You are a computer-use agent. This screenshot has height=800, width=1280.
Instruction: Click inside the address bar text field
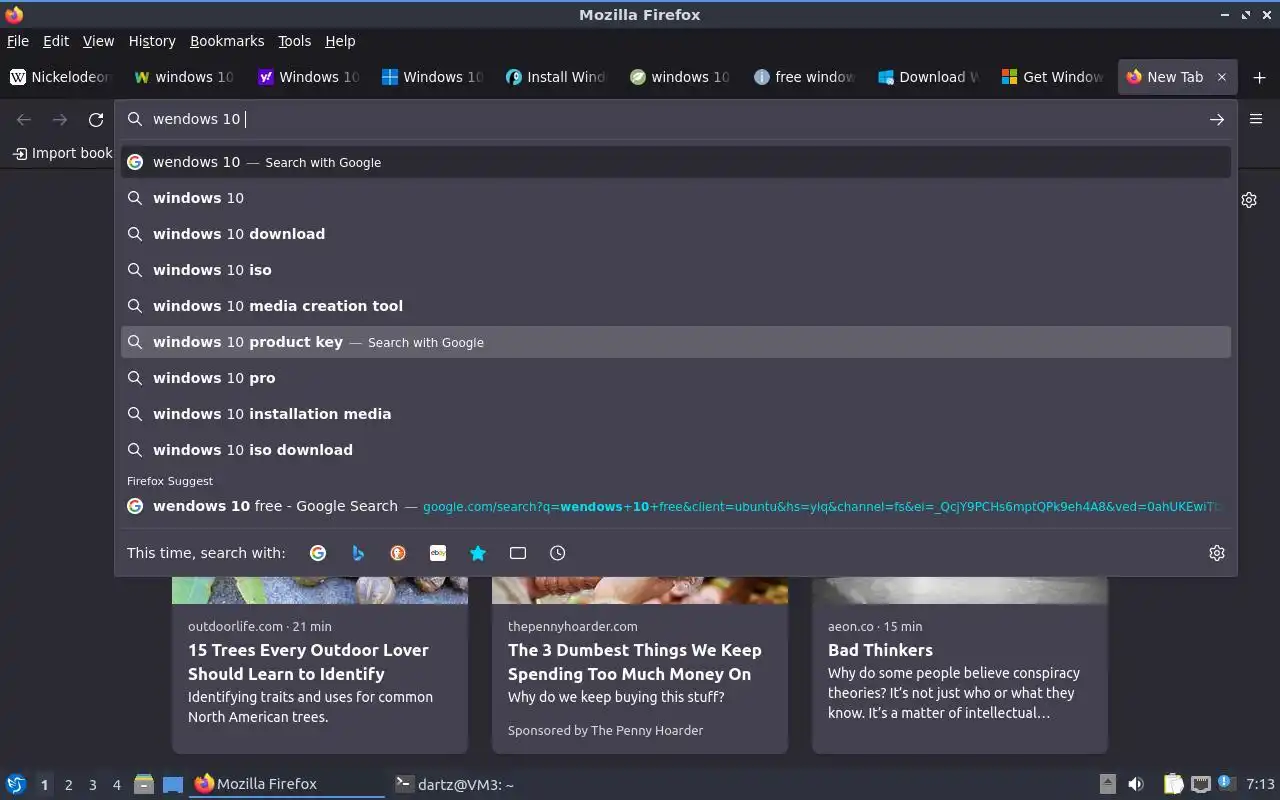[675, 119]
